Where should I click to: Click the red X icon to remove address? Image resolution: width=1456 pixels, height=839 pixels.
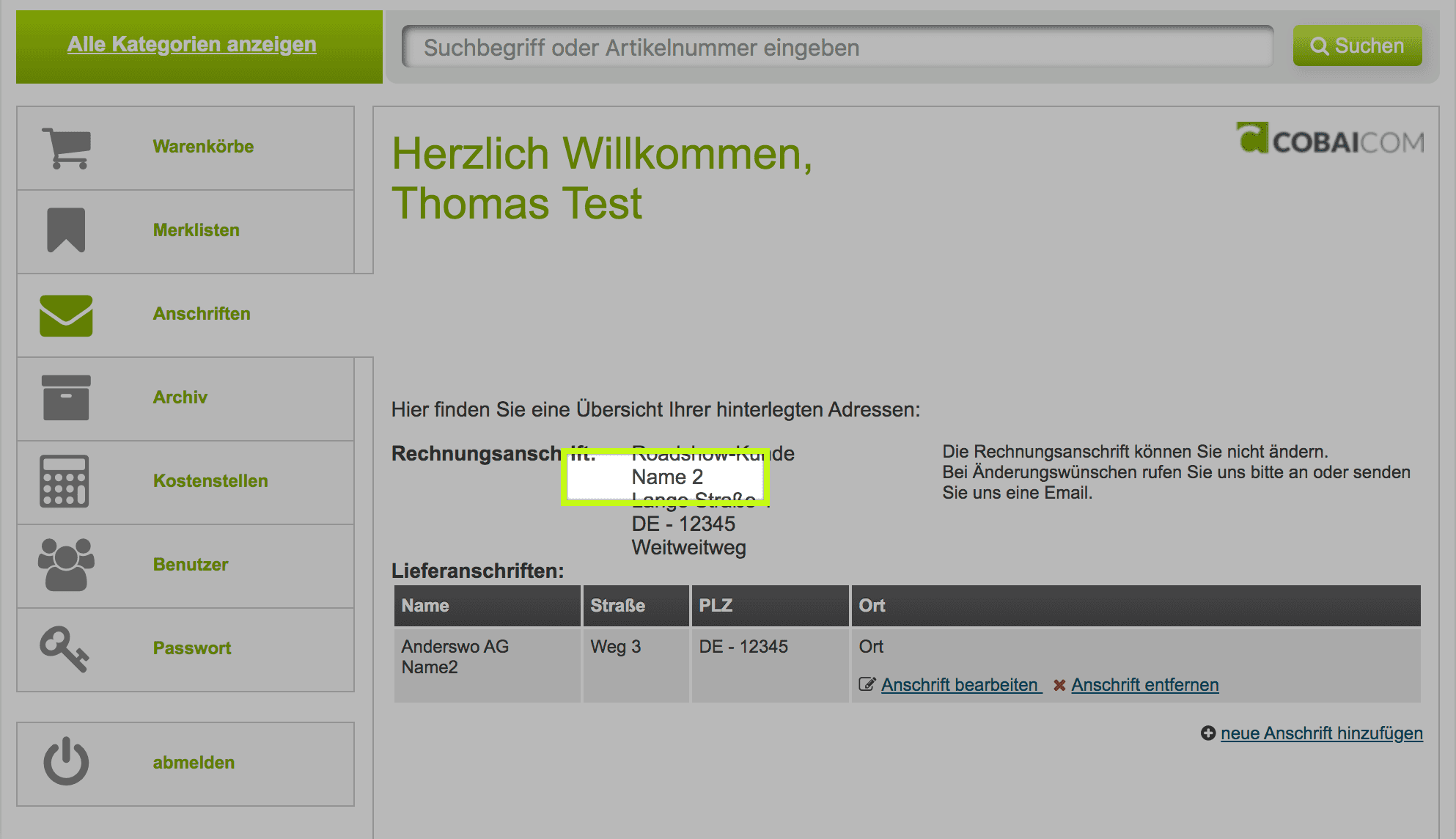click(x=1059, y=685)
